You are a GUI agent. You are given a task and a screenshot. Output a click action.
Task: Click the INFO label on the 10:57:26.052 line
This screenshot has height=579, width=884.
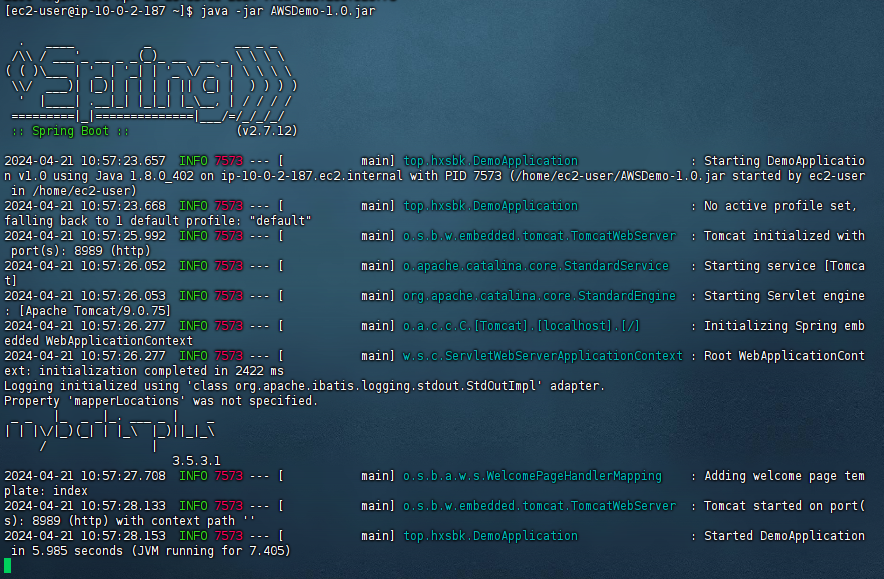pos(193,266)
